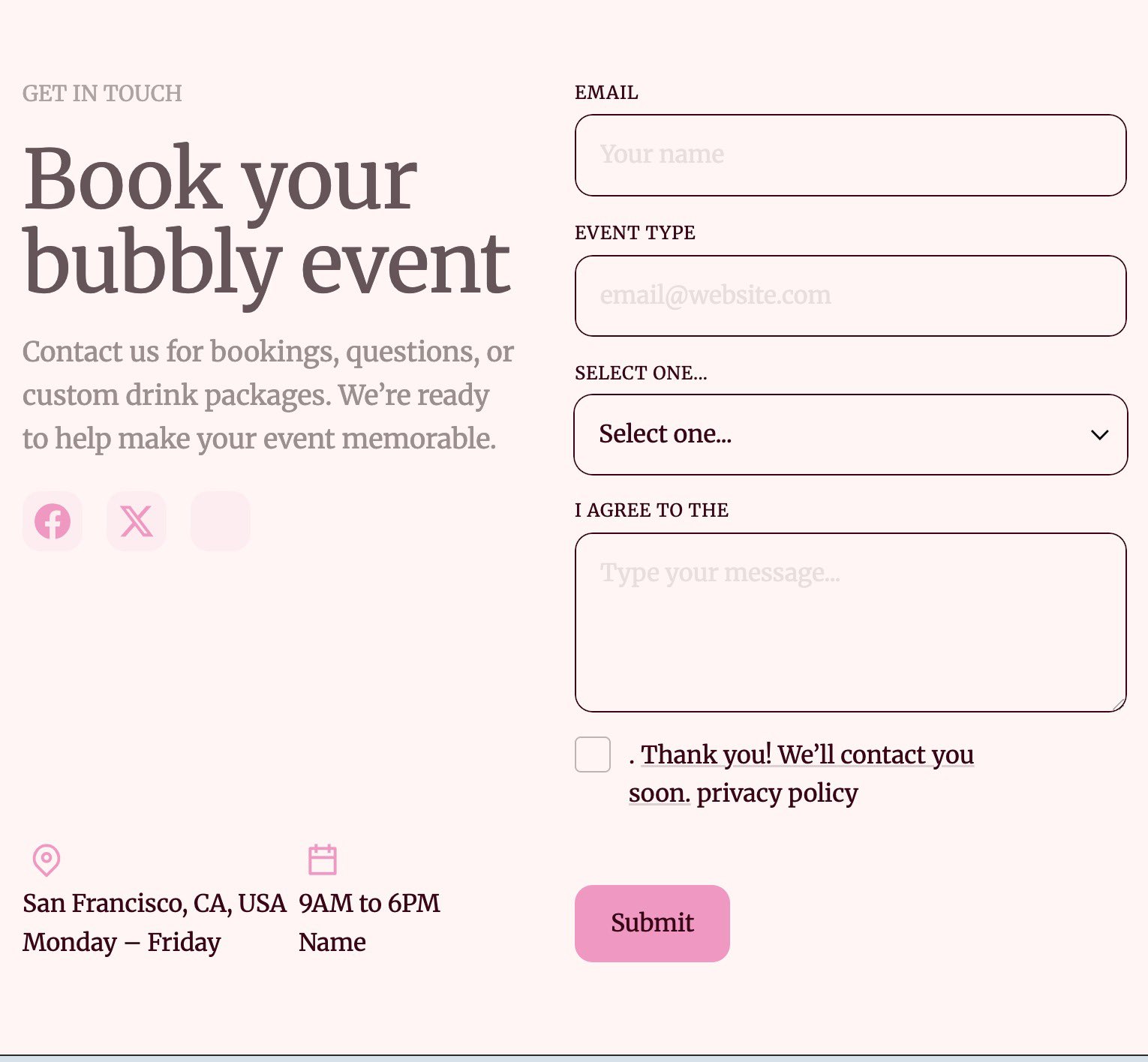Expand the "Select one..." dropdown

coord(850,435)
